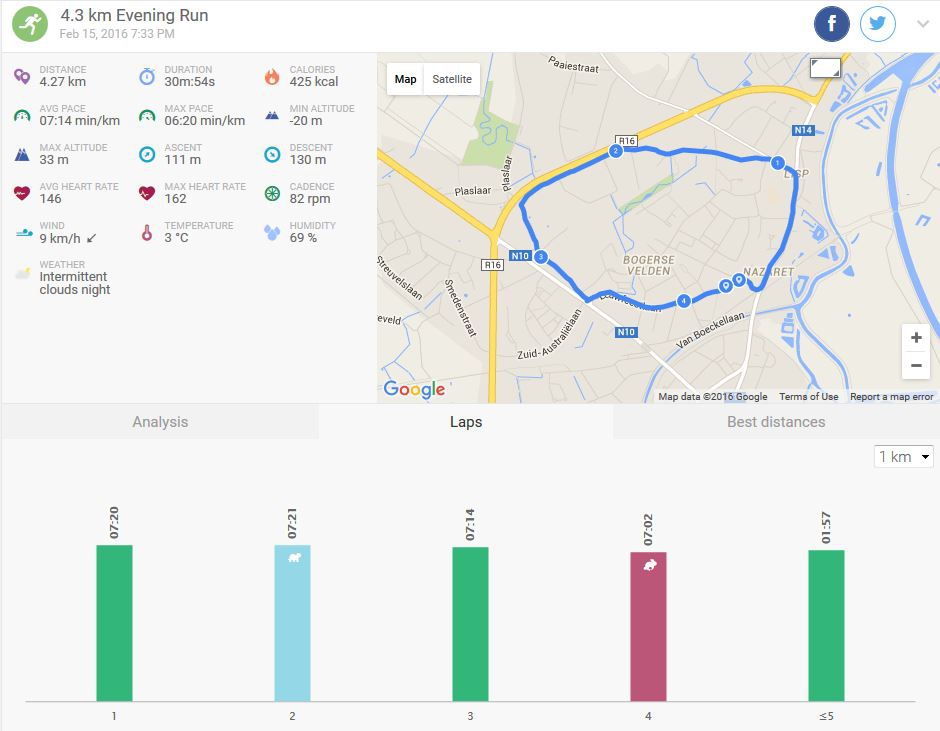Open the Analysis tab
Image resolution: width=940 pixels, height=731 pixels.
tap(160, 422)
